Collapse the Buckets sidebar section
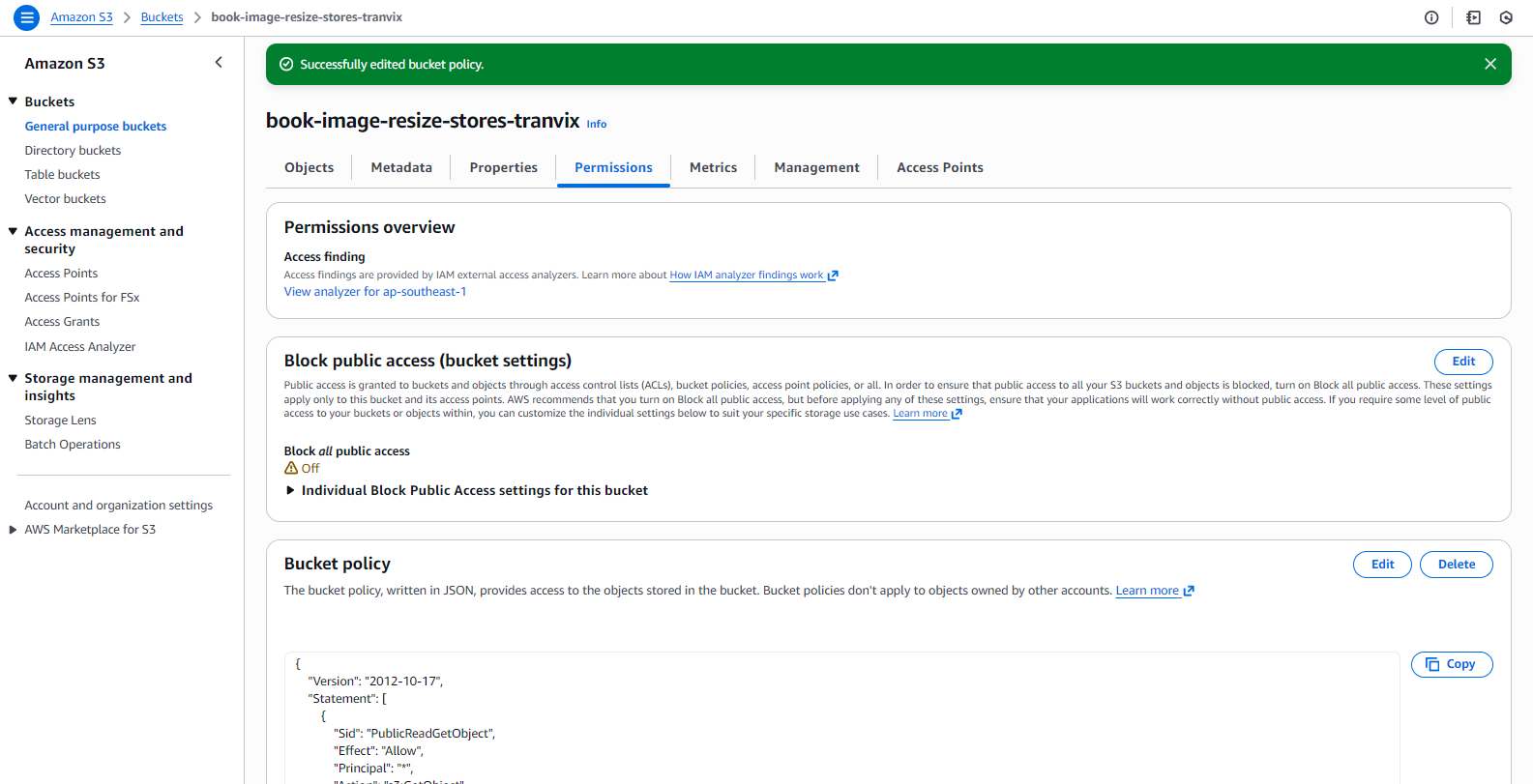 pyautogui.click(x=14, y=102)
